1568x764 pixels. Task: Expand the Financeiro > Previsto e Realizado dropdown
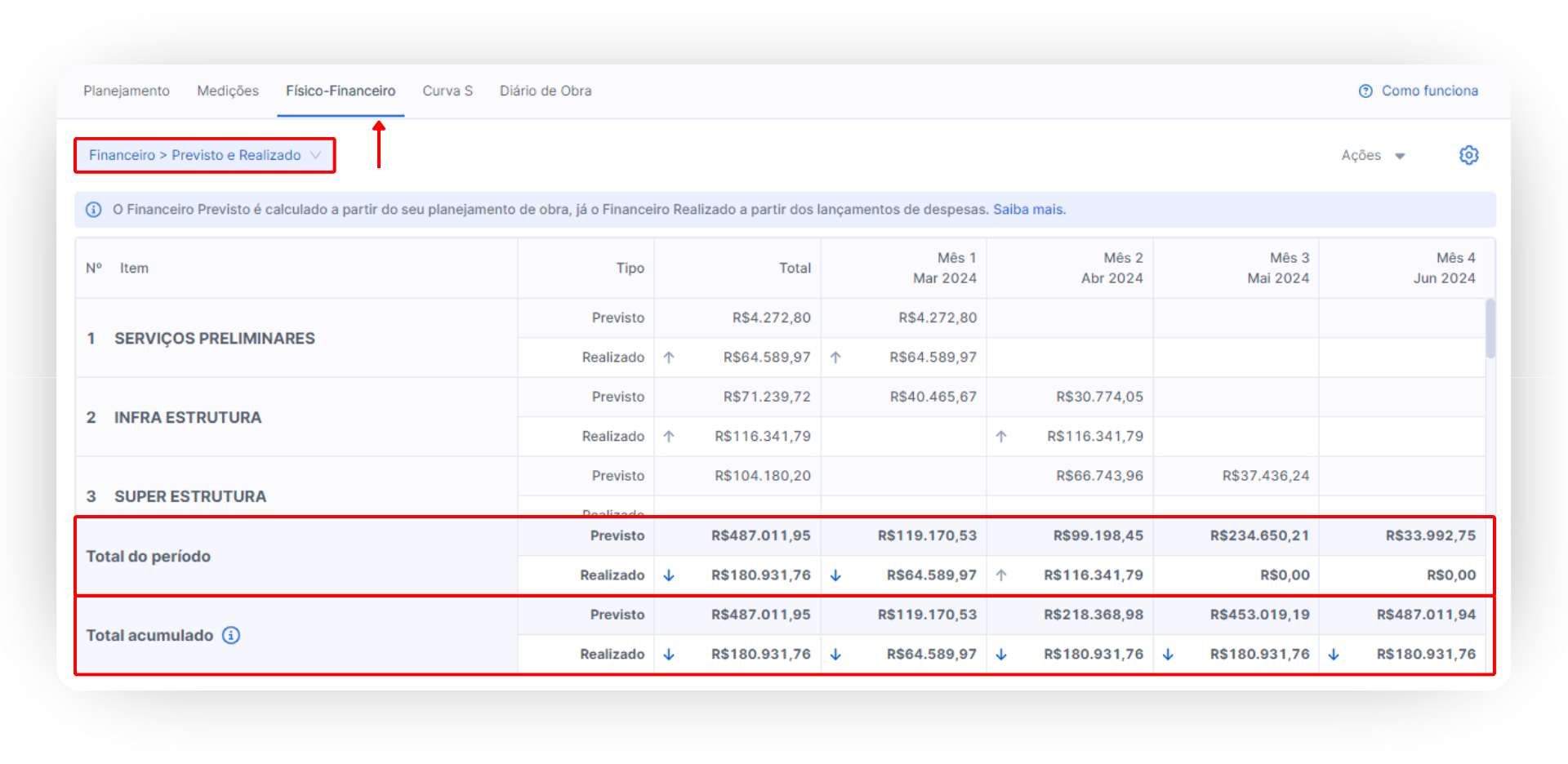204,155
